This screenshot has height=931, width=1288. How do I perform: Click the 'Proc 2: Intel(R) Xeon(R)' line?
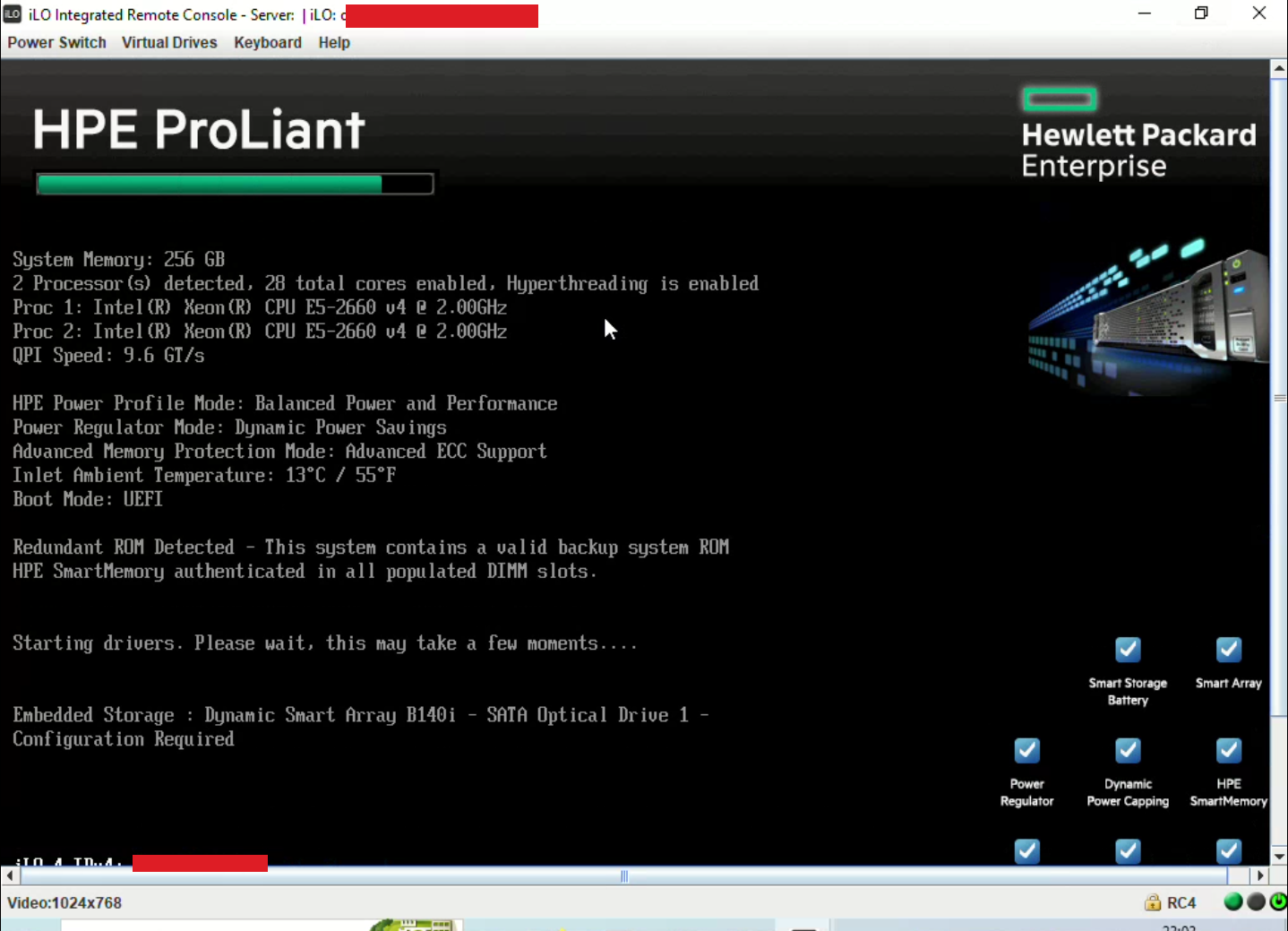260,332
